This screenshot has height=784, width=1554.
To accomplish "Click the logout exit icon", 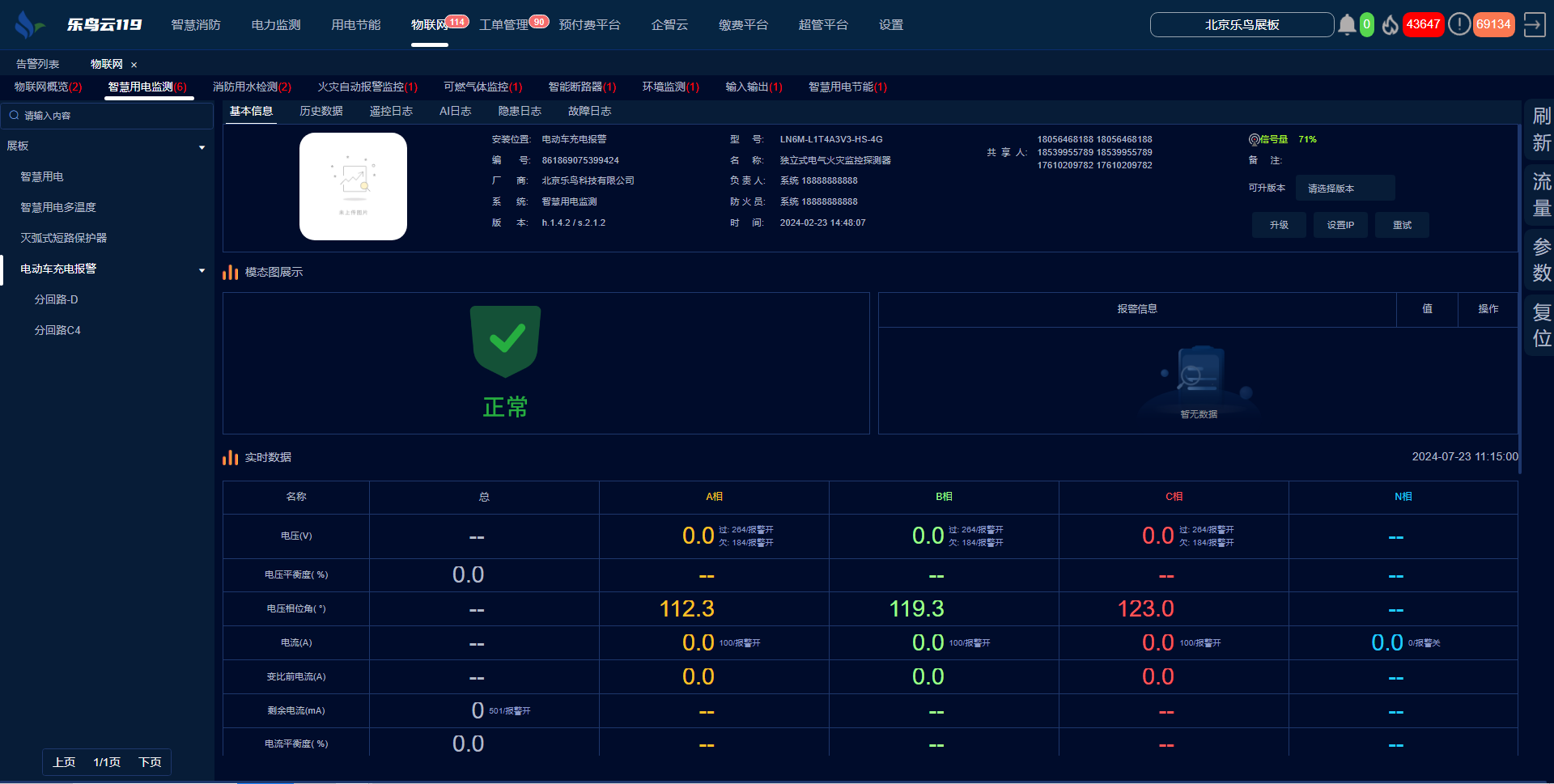I will 1534,25.
